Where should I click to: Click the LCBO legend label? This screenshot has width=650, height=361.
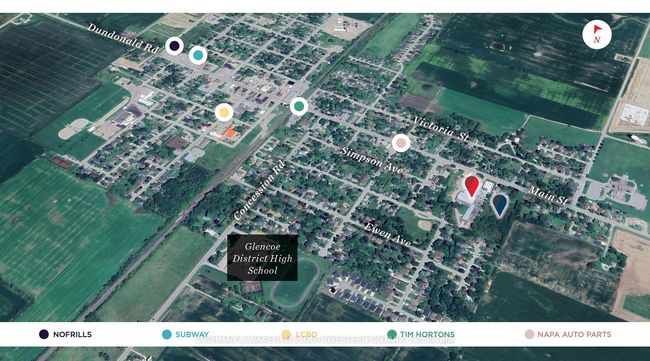tap(306, 334)
